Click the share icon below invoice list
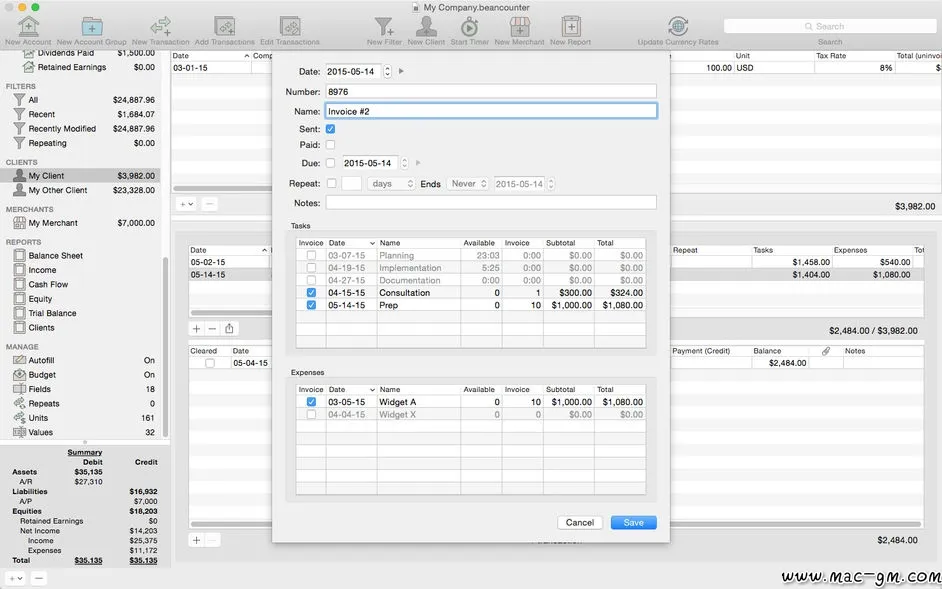The width and height of the screenshot is (942, 589). (x=229, y=329)
